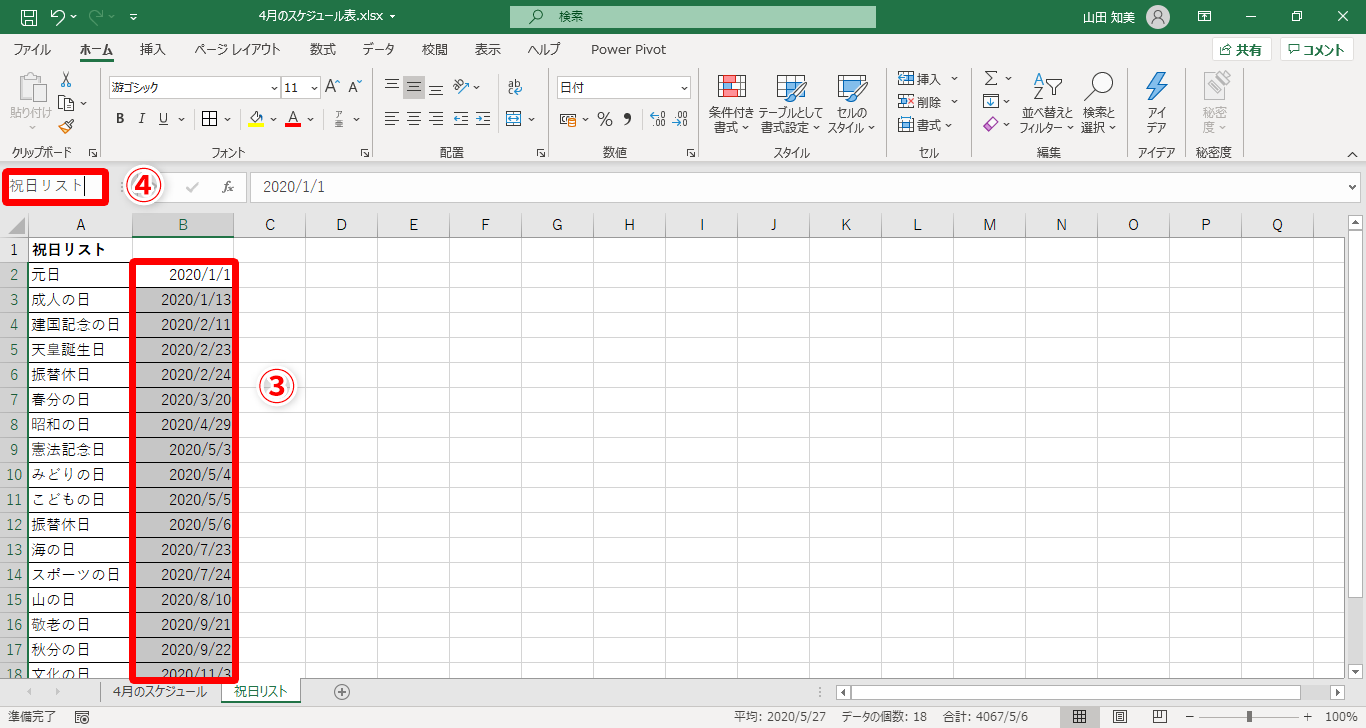The width and height of the screenshot is (1366, 728).
Task: Open the font name dropdown 游ゴシック
Action: pyautogui.click(x=274, y=87)
